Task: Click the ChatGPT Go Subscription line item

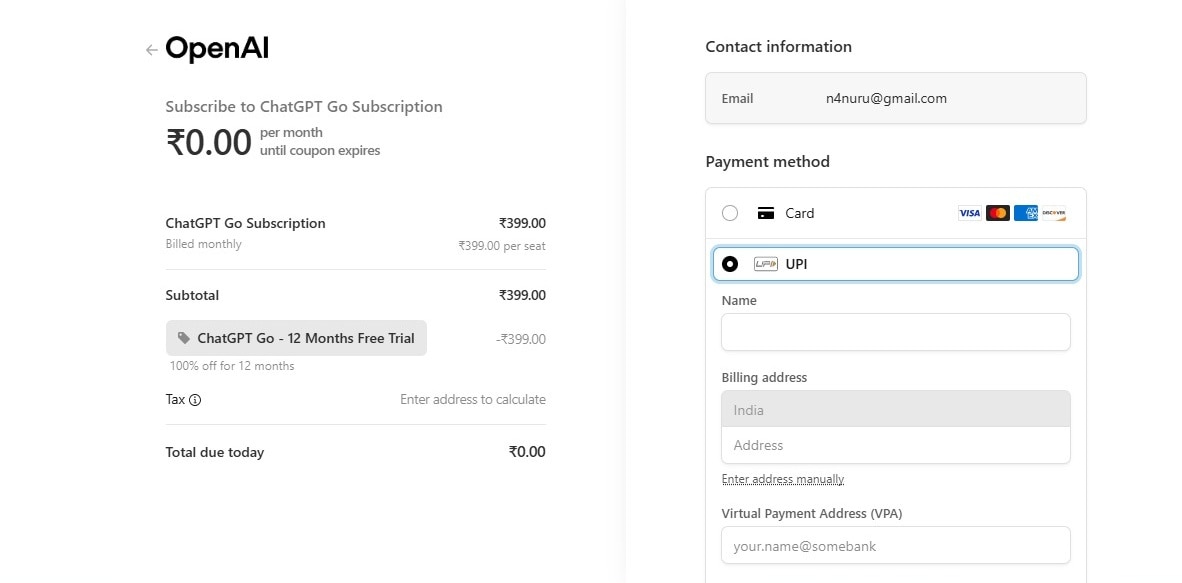Action: tap(245, 223)
